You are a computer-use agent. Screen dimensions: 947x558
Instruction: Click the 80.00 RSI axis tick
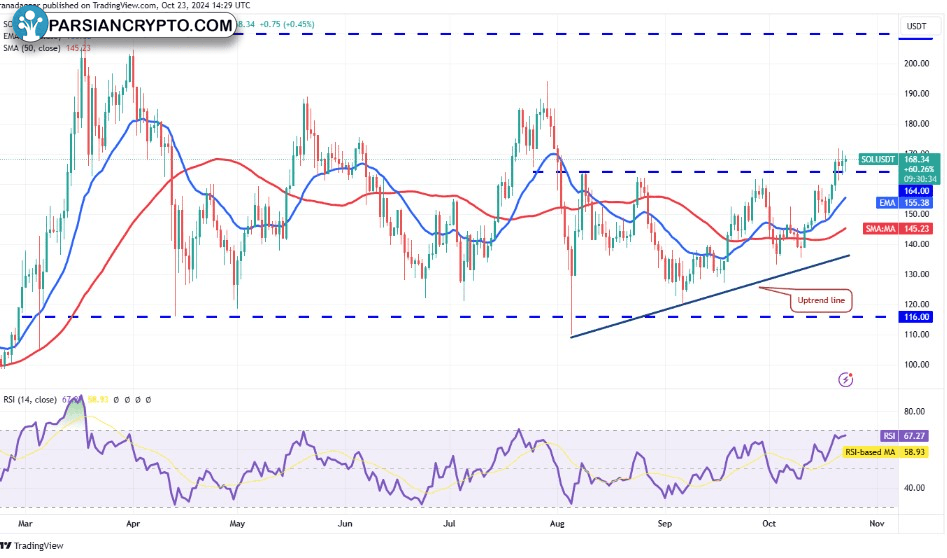pos(914,411)
